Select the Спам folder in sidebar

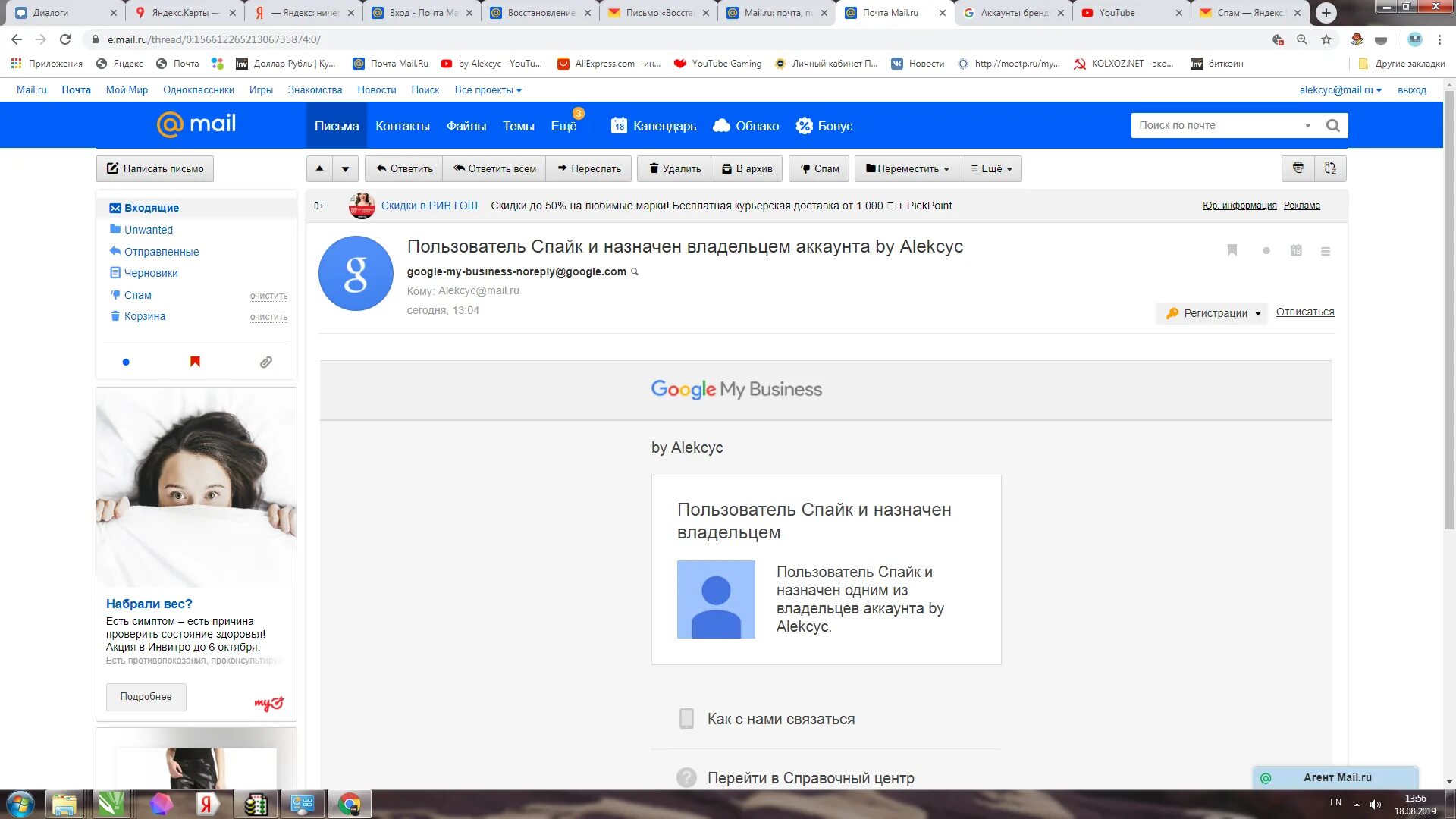pos(138,294)
